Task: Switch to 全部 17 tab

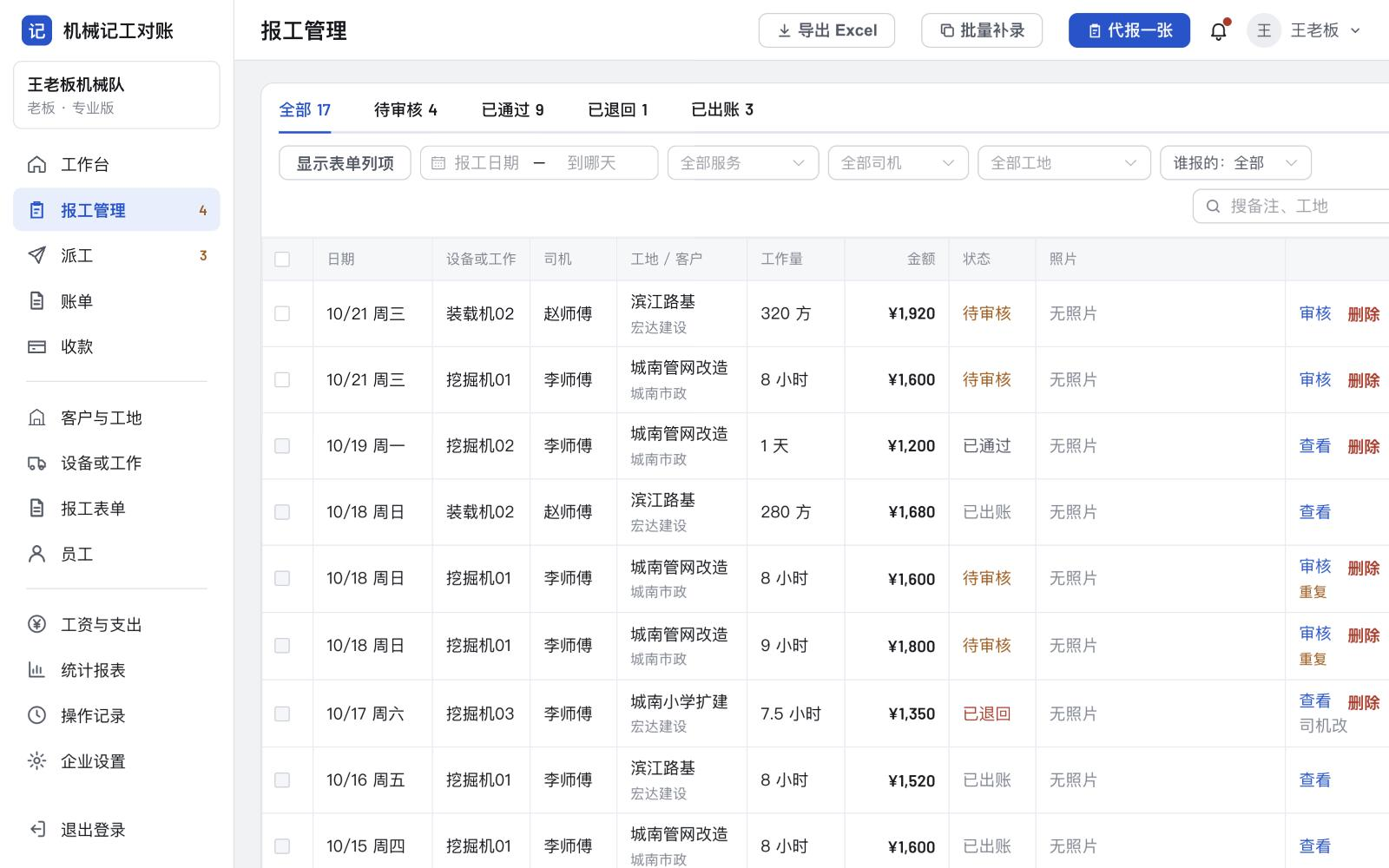Action: point(305,110)
